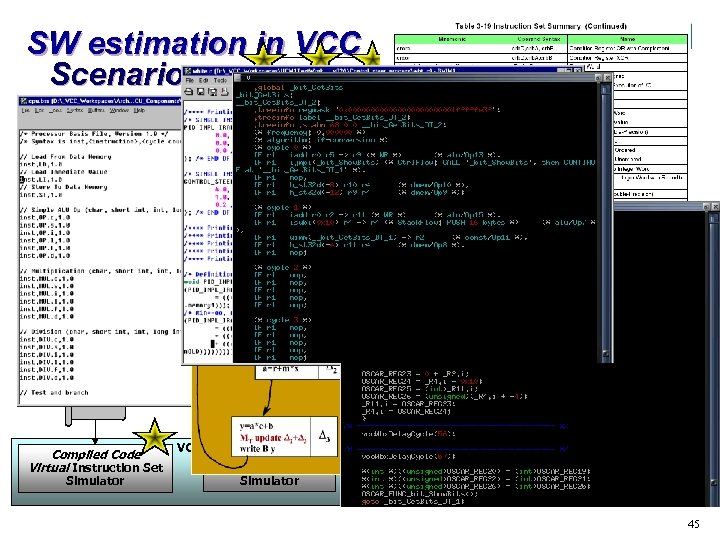Close the front assembly terminal window

pyautogui.click(x=607, y=78)
